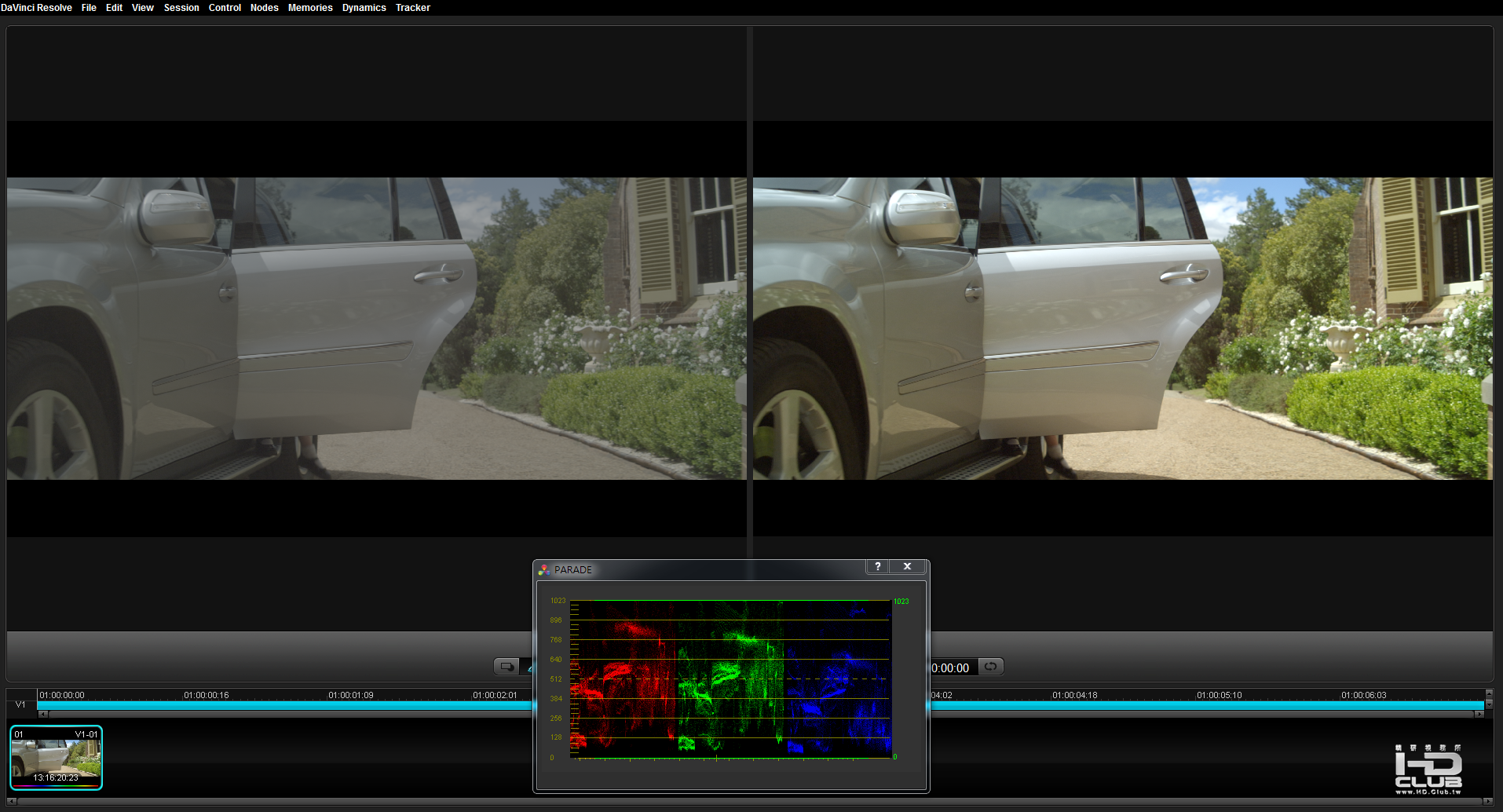Click the PARADE window title text
Viewport: 1503px width, 812px height.
(x=573, y=570)
